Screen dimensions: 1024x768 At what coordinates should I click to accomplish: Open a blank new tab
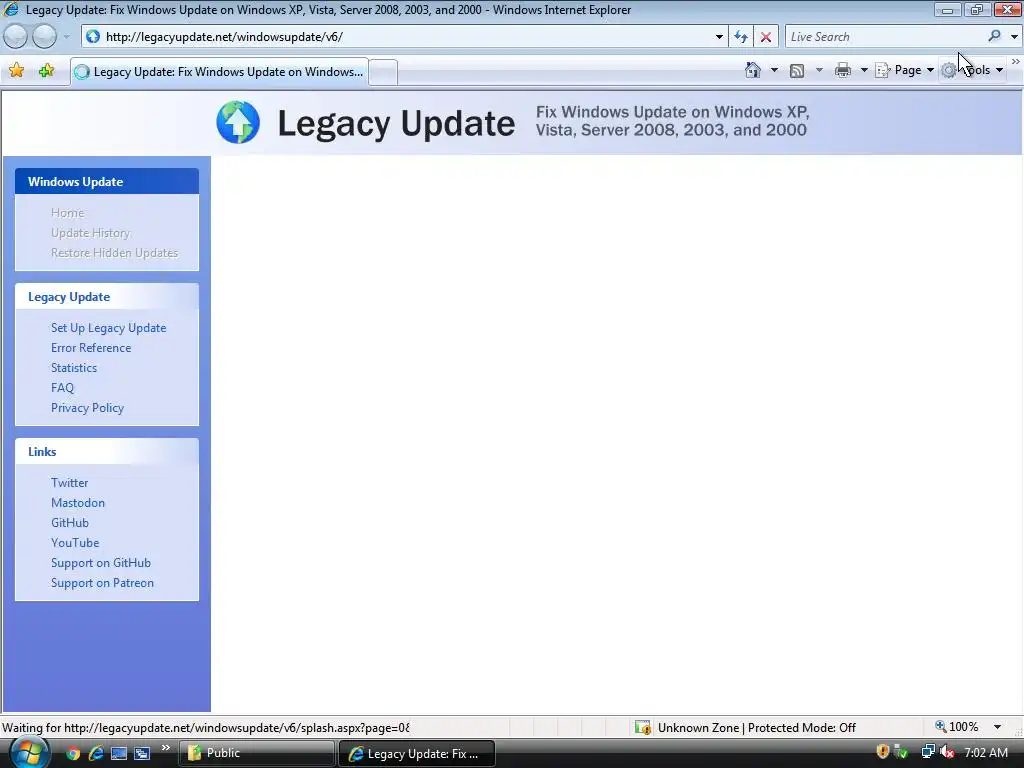[x=383, y=72]
